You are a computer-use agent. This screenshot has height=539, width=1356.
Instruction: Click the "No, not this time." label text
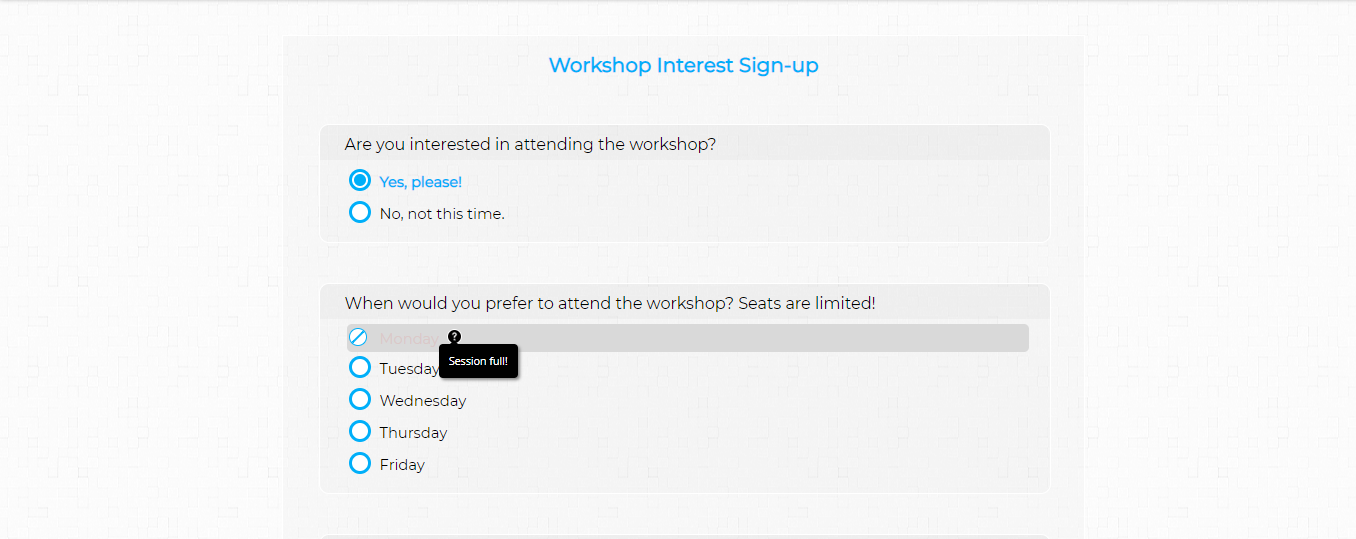tap(442, 214)
